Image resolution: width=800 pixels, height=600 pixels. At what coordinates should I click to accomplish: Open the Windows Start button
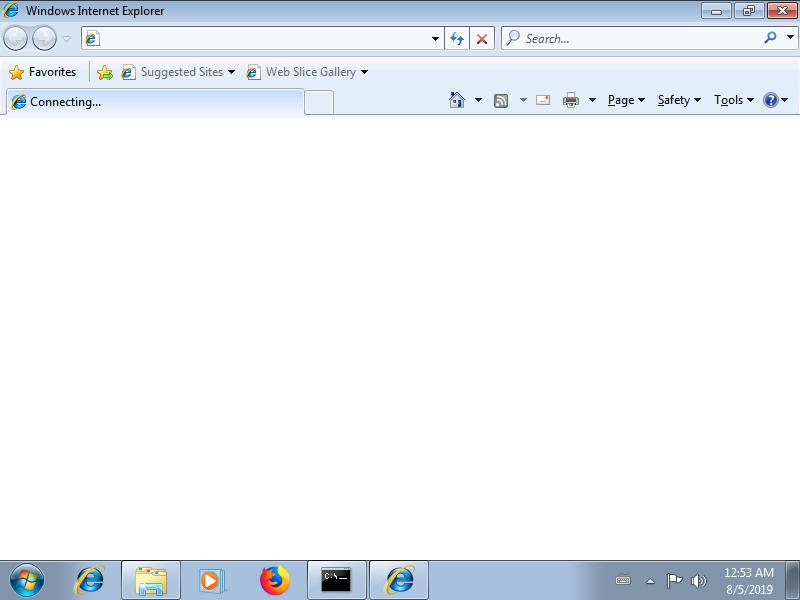[27, 580]
